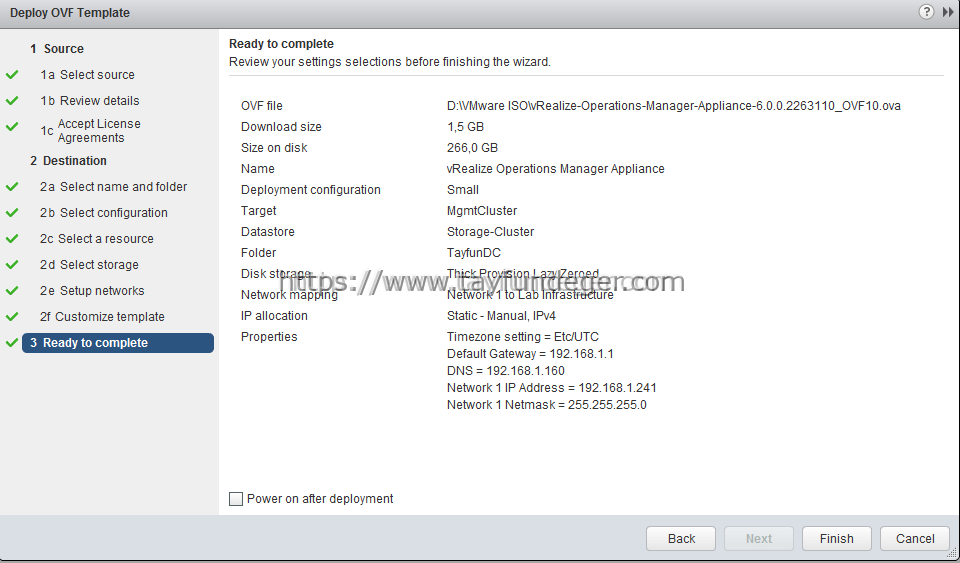Click the Download size value 1,5 GB
Viewport: 960px width, 563px height.
(465, 127)
